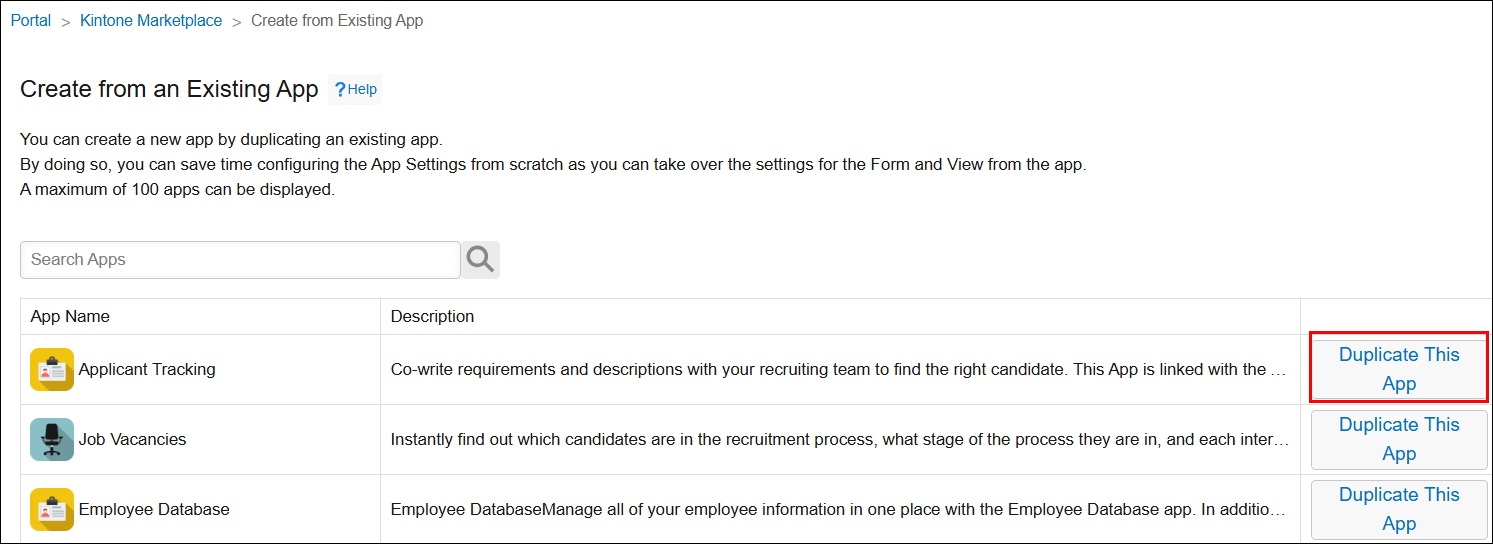Duplicate the Employee Database app
This screenshot has height=544, width=1493.
[1398, 509]
